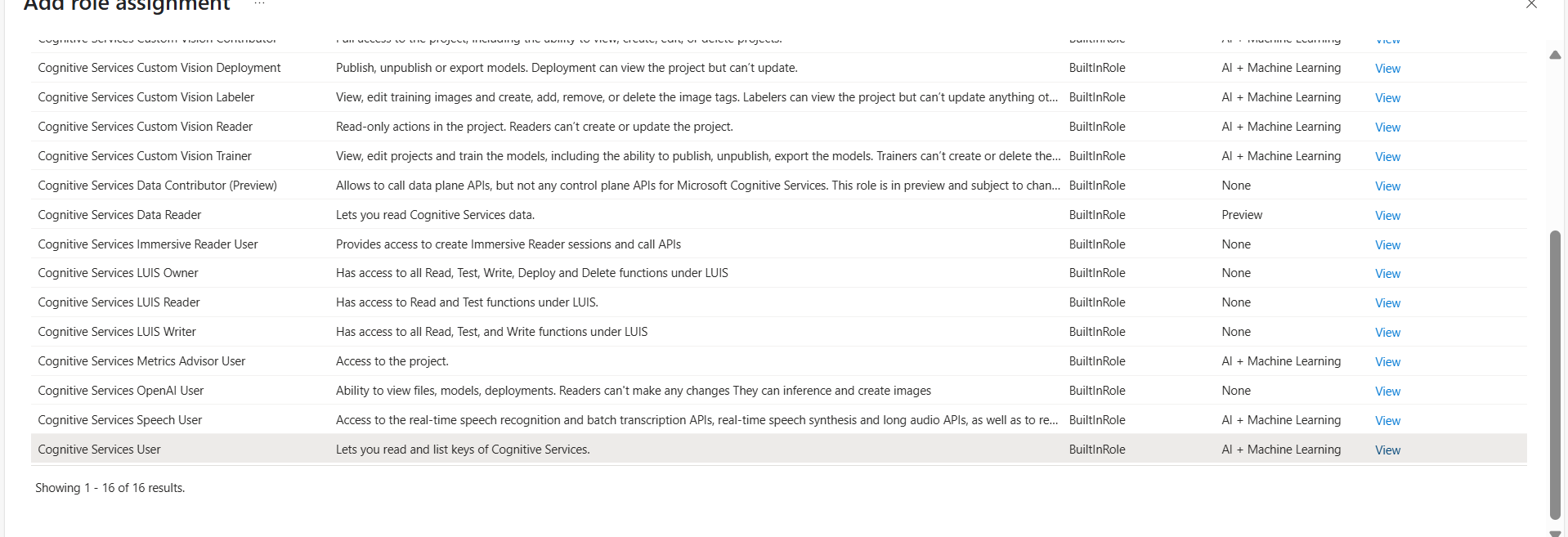Screen dimensions: 1568x537
Task: Select Cognitive Services Data Contributor (Preview) role
Action: pos(157,186)
